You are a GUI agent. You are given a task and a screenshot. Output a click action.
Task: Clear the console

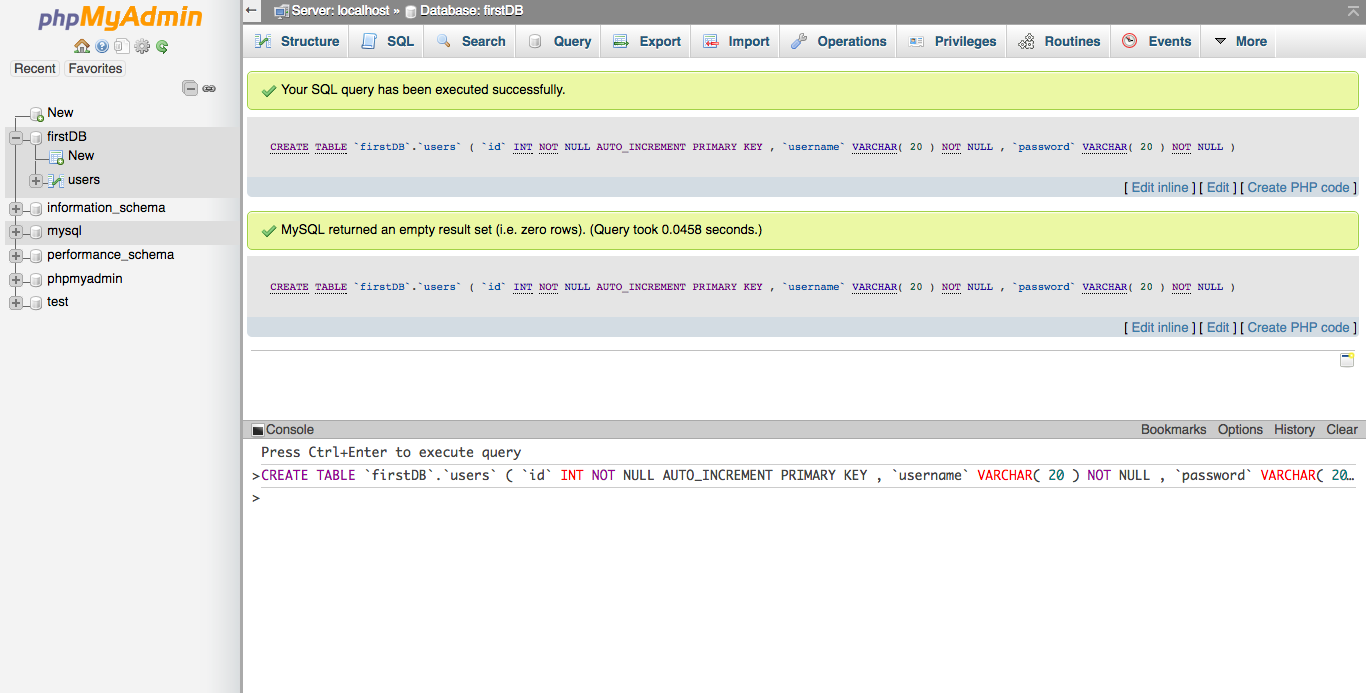point(1342,429)
